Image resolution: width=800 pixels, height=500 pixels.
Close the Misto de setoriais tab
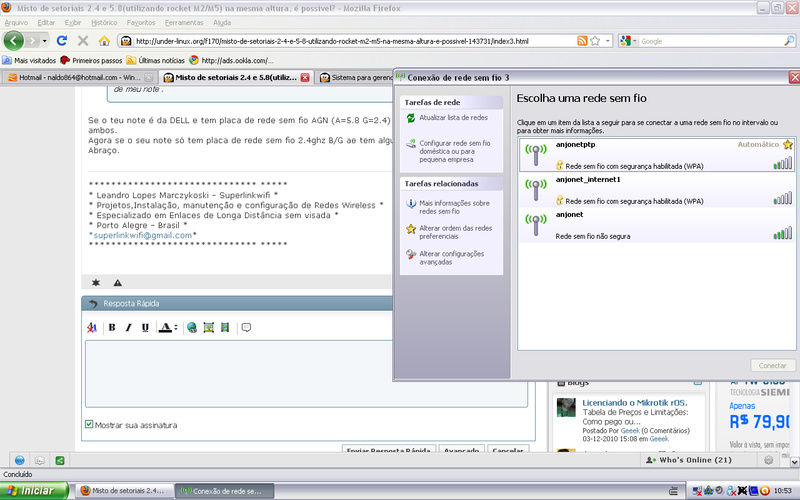click(x=305, y=78)
